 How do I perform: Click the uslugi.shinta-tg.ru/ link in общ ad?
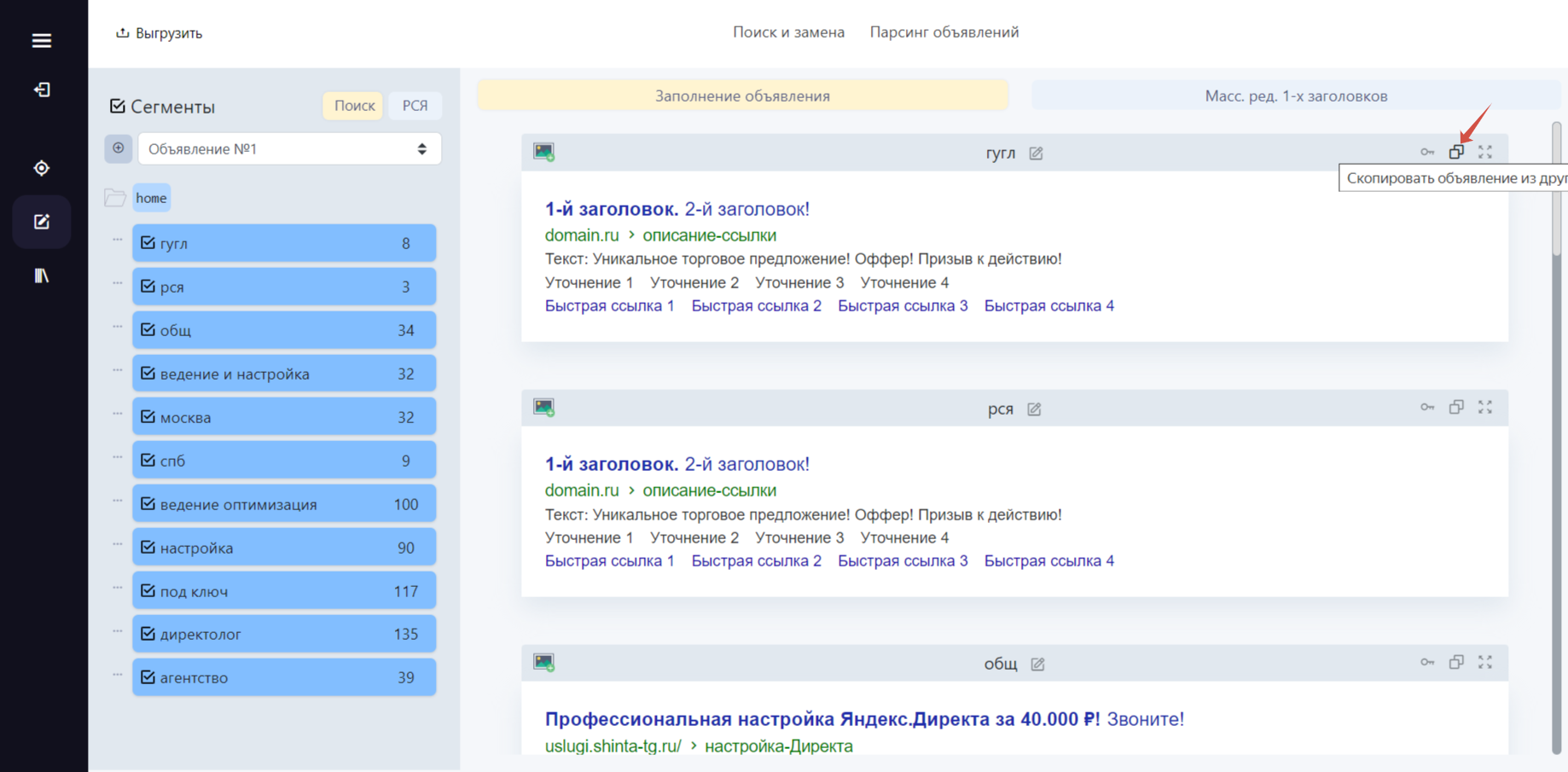click(613, 746)
